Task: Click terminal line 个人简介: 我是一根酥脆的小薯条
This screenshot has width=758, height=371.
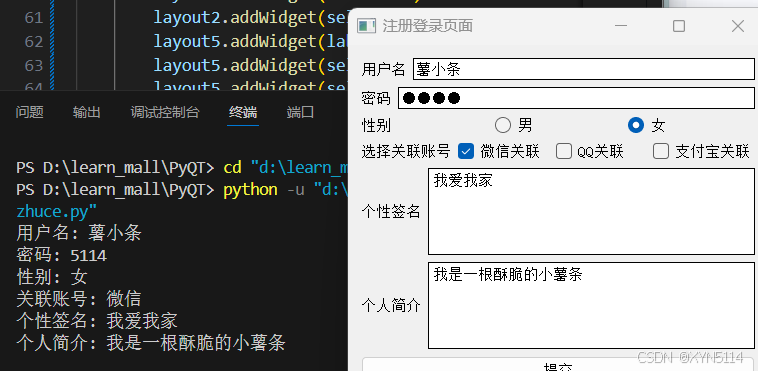Action: pyautogui.click(x=150, y=343)
